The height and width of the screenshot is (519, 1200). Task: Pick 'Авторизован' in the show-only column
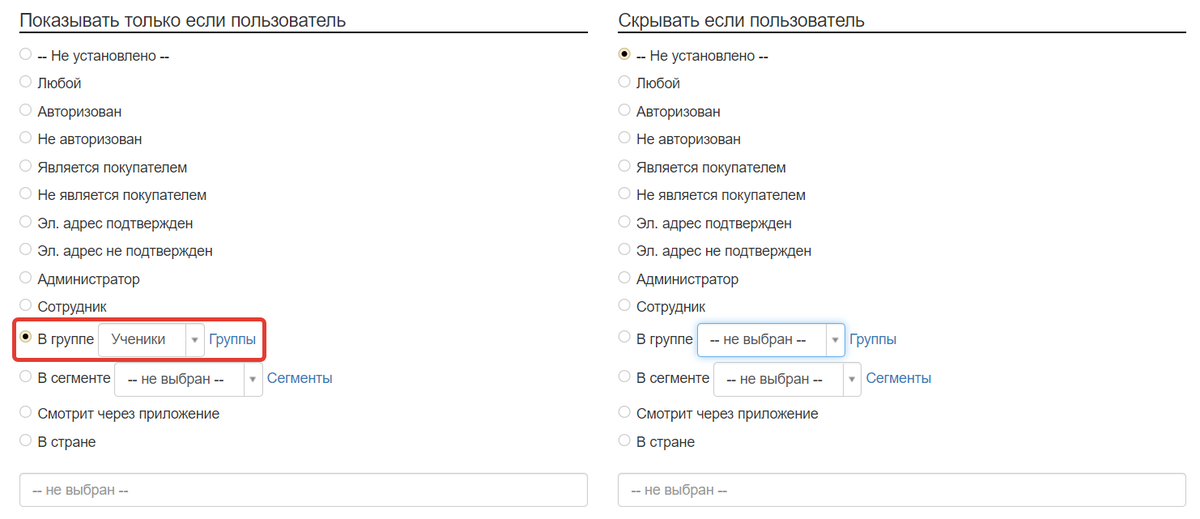click(26, 110)
